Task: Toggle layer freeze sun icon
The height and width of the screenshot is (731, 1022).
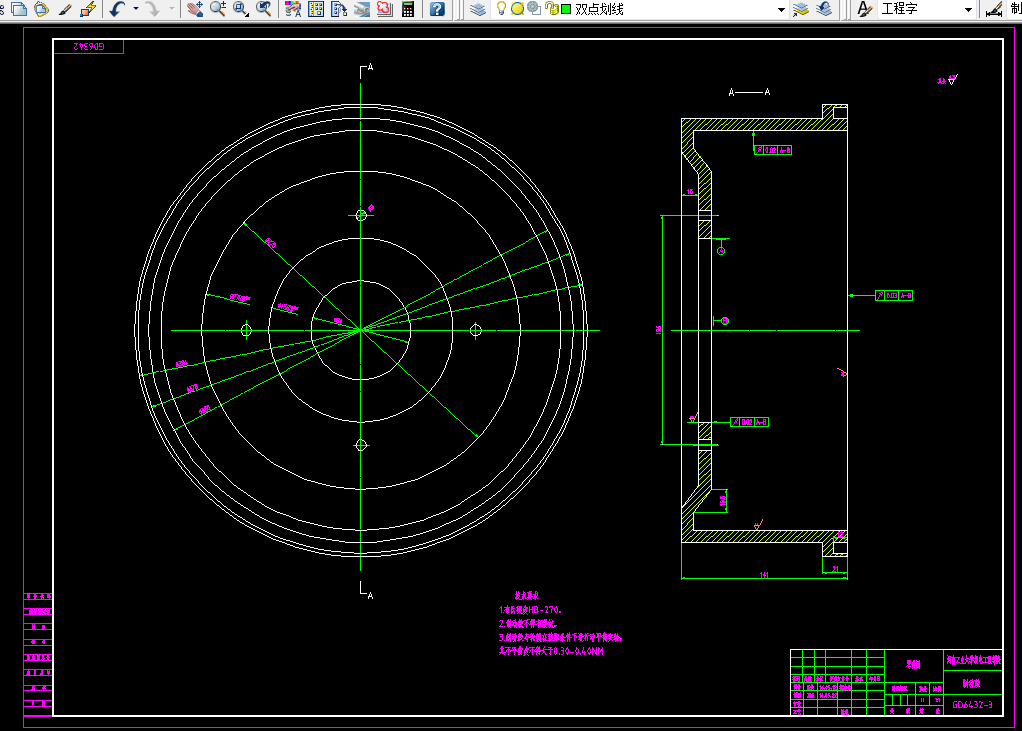Action: [x=518, y=9]
